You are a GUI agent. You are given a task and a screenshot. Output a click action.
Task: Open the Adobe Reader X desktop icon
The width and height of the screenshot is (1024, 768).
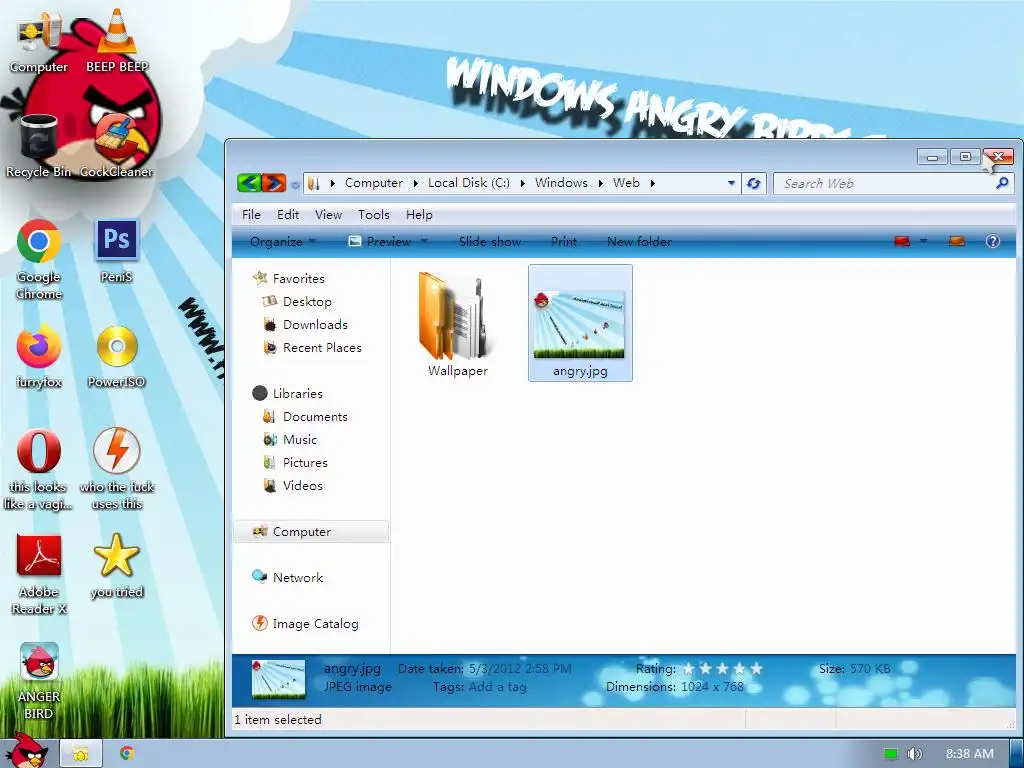coord(39,575)
